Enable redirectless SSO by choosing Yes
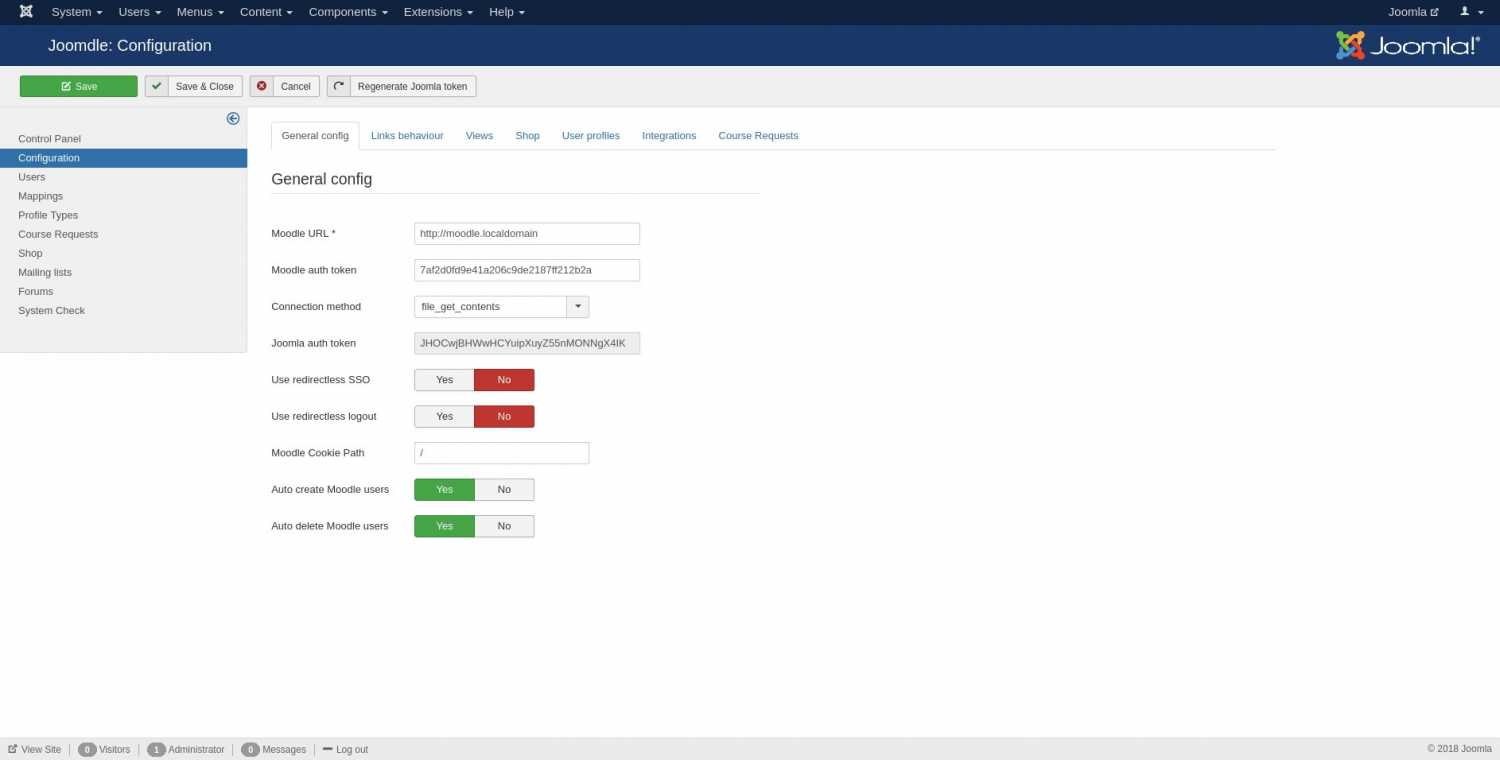Image resolution: width=1500 pixels, height=760 pixels. click(444, 380)
